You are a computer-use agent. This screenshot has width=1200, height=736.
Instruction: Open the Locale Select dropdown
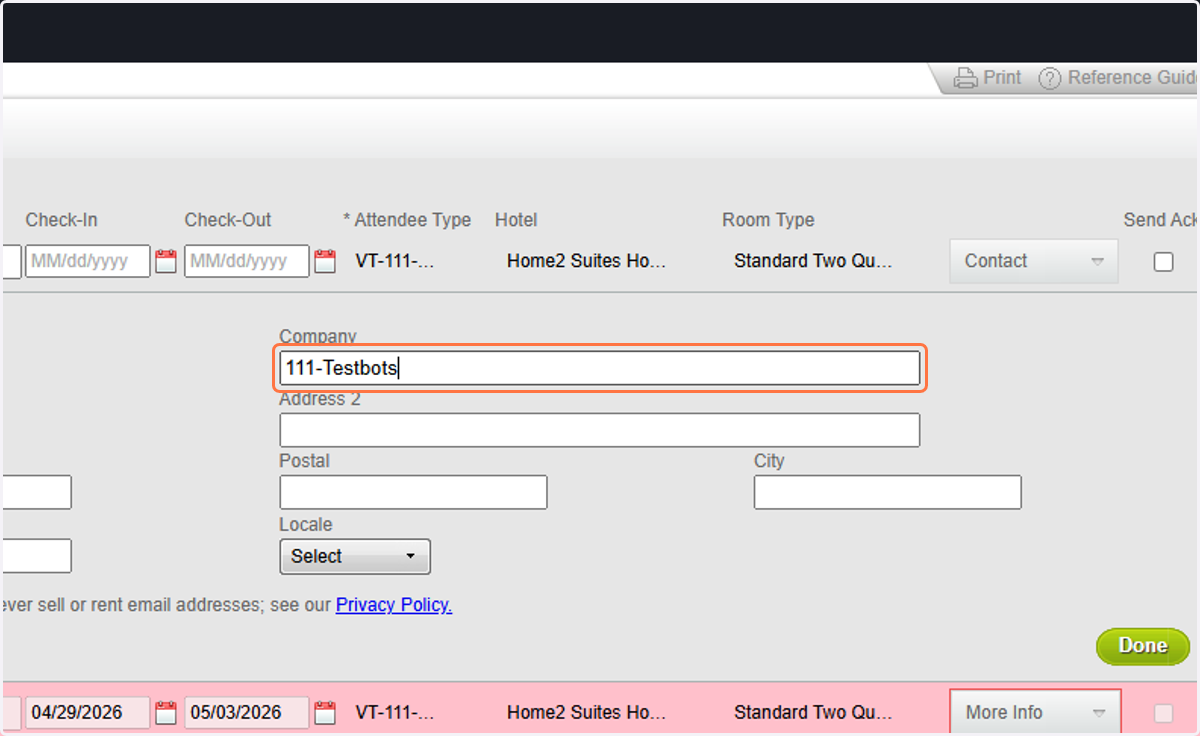pos(355,557)
